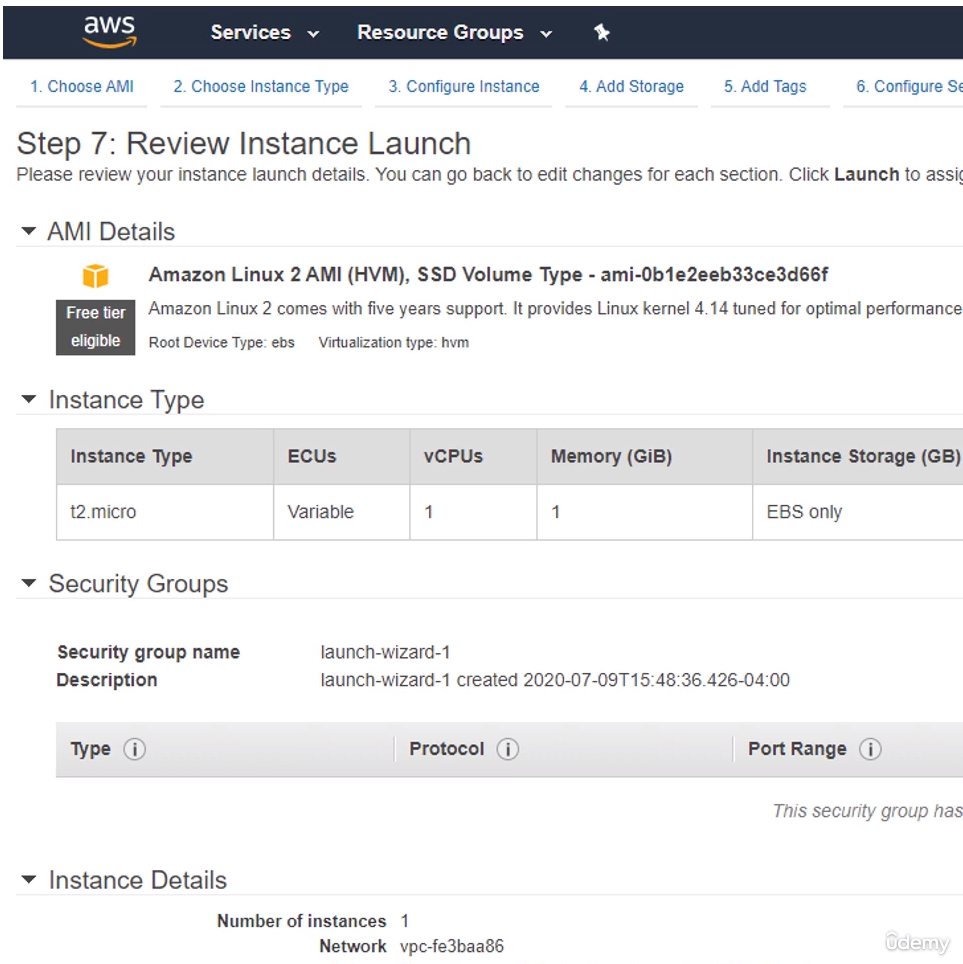Click the Root Device Type: ebs text
The height and width of the screenshot is (964, 963).
point(221,342)
